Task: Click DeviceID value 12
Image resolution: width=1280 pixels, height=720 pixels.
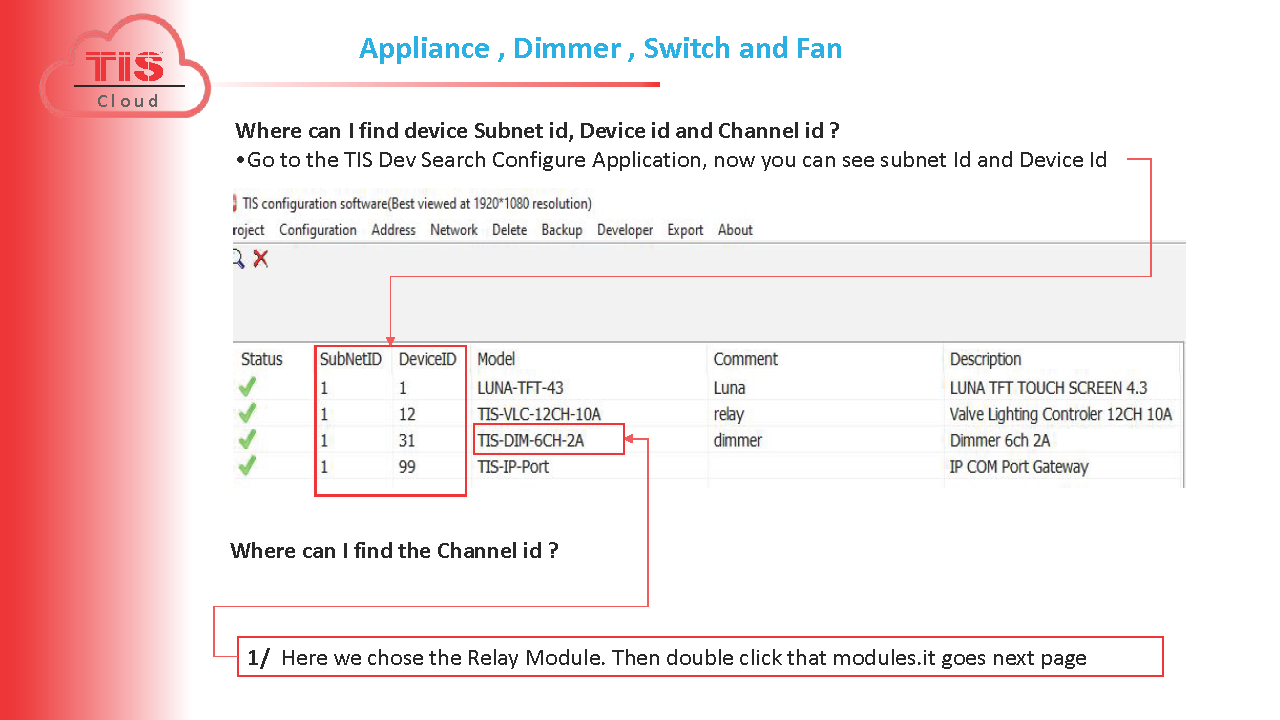Action: pyautogui.click(x=407, y=414)
